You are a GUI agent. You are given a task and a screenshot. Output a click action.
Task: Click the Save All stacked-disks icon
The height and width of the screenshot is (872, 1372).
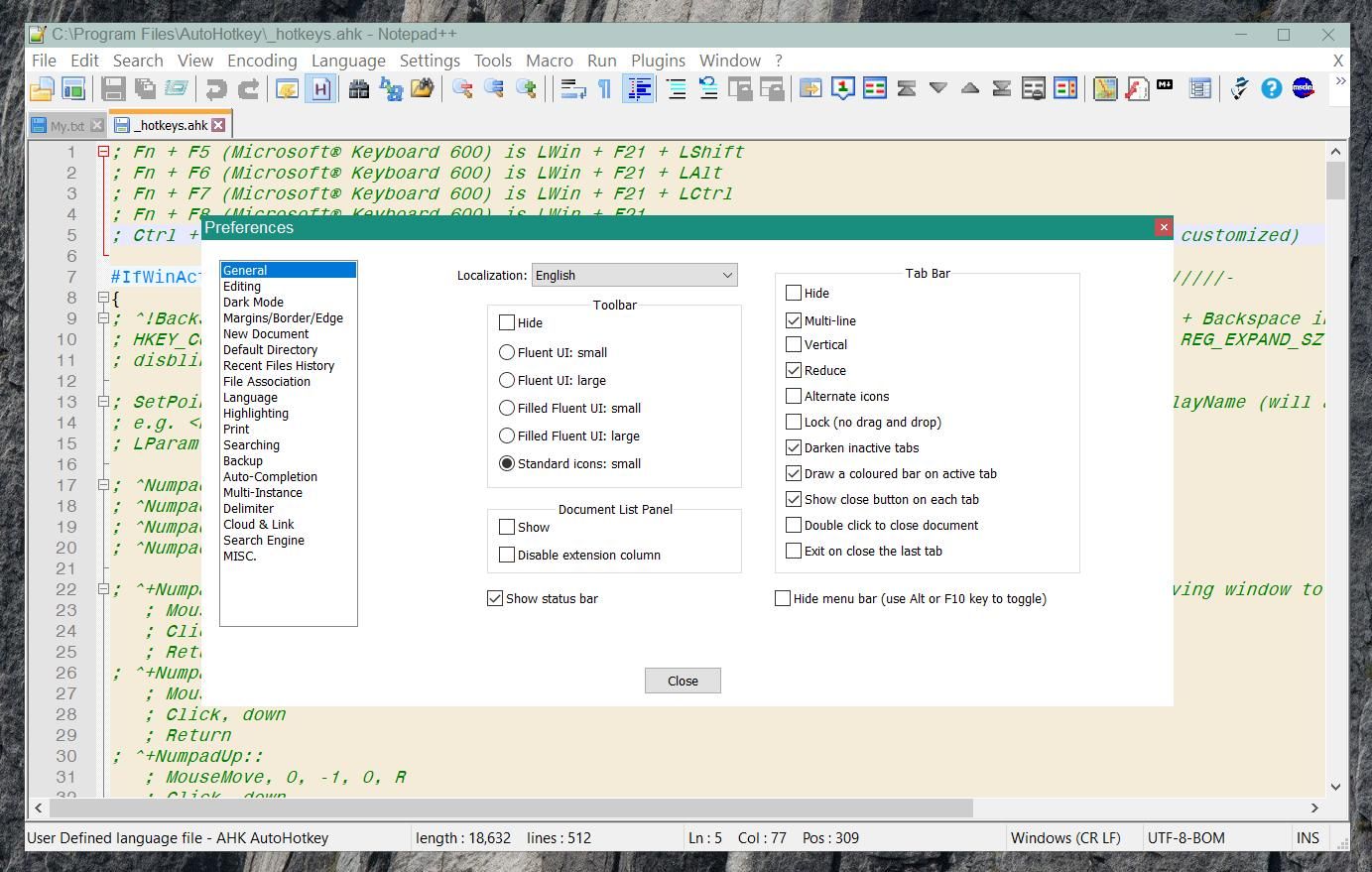point(145,89)
